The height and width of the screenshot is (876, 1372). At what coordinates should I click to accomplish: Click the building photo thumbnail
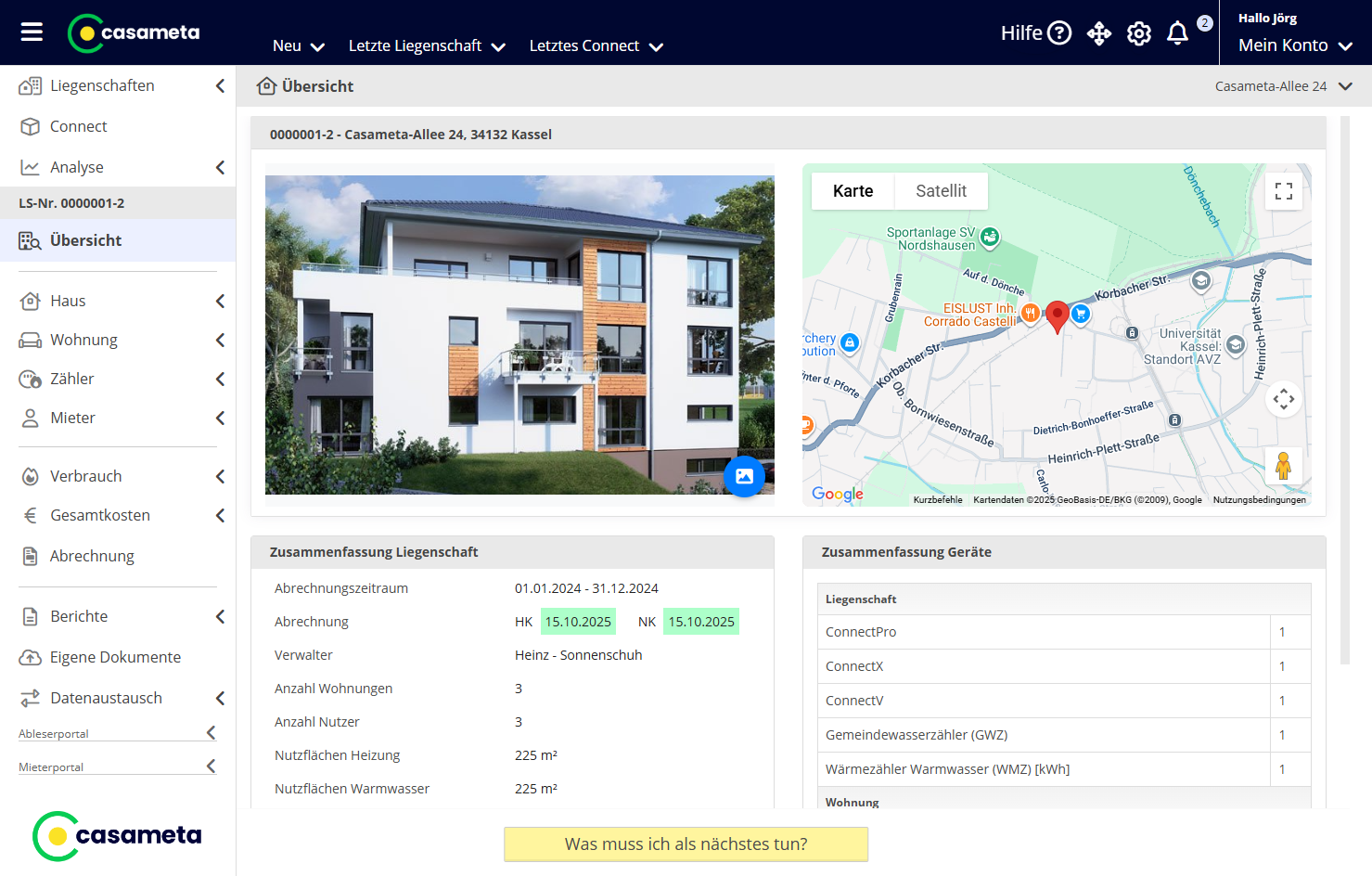[x=519, y=334]
